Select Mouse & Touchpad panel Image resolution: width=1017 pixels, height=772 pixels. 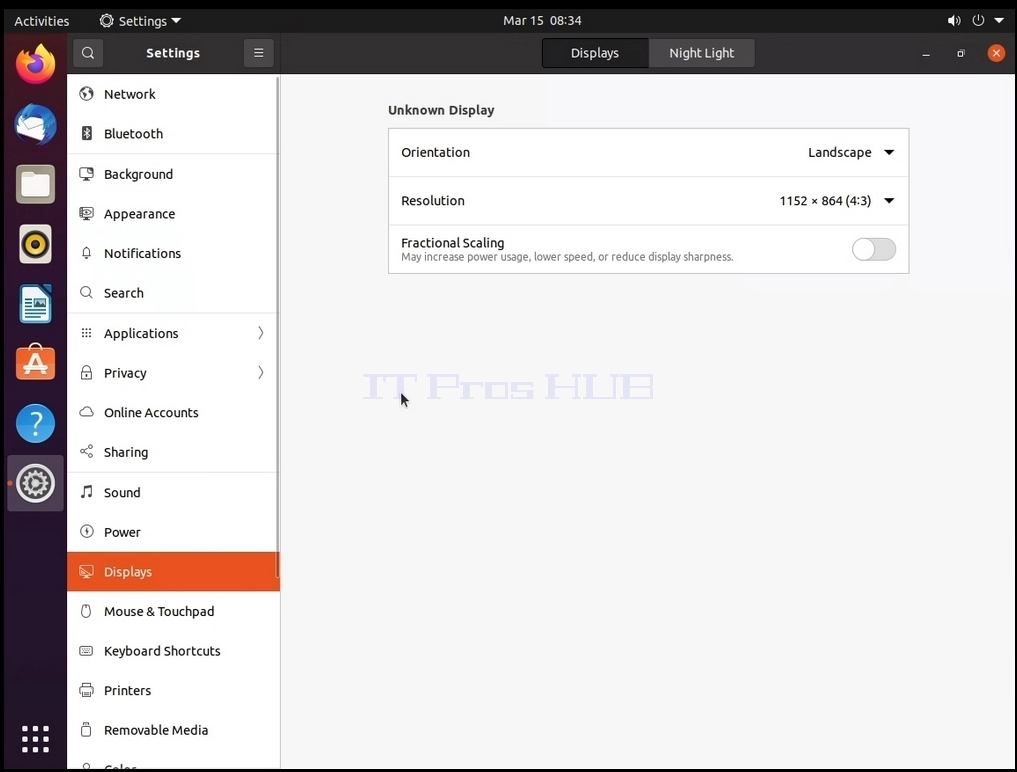point(173,611)
